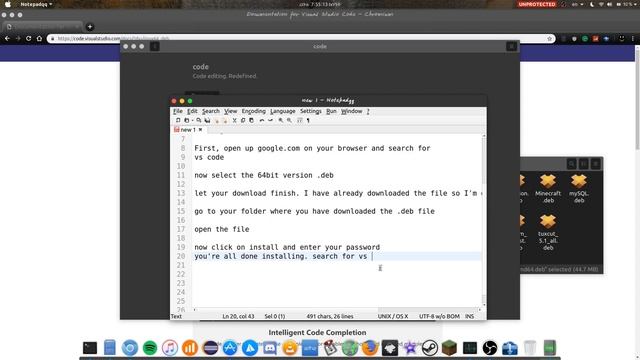Screen dimensions: 640x360
Task: Open the Language menu in Notepadqq
Action: (x=282, y=111)
